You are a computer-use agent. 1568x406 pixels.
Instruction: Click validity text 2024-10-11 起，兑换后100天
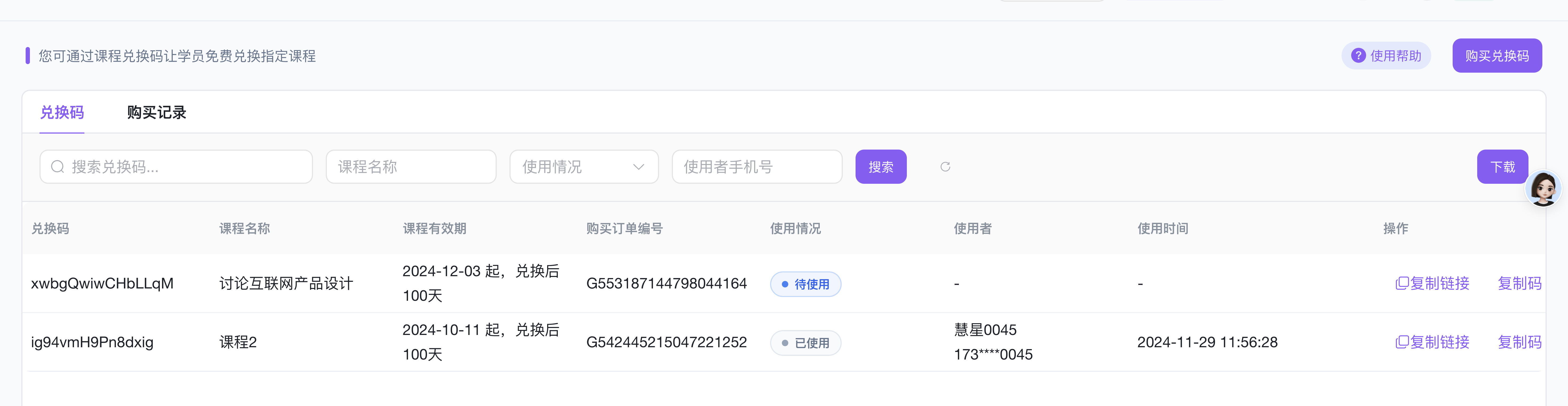point(481,342)
